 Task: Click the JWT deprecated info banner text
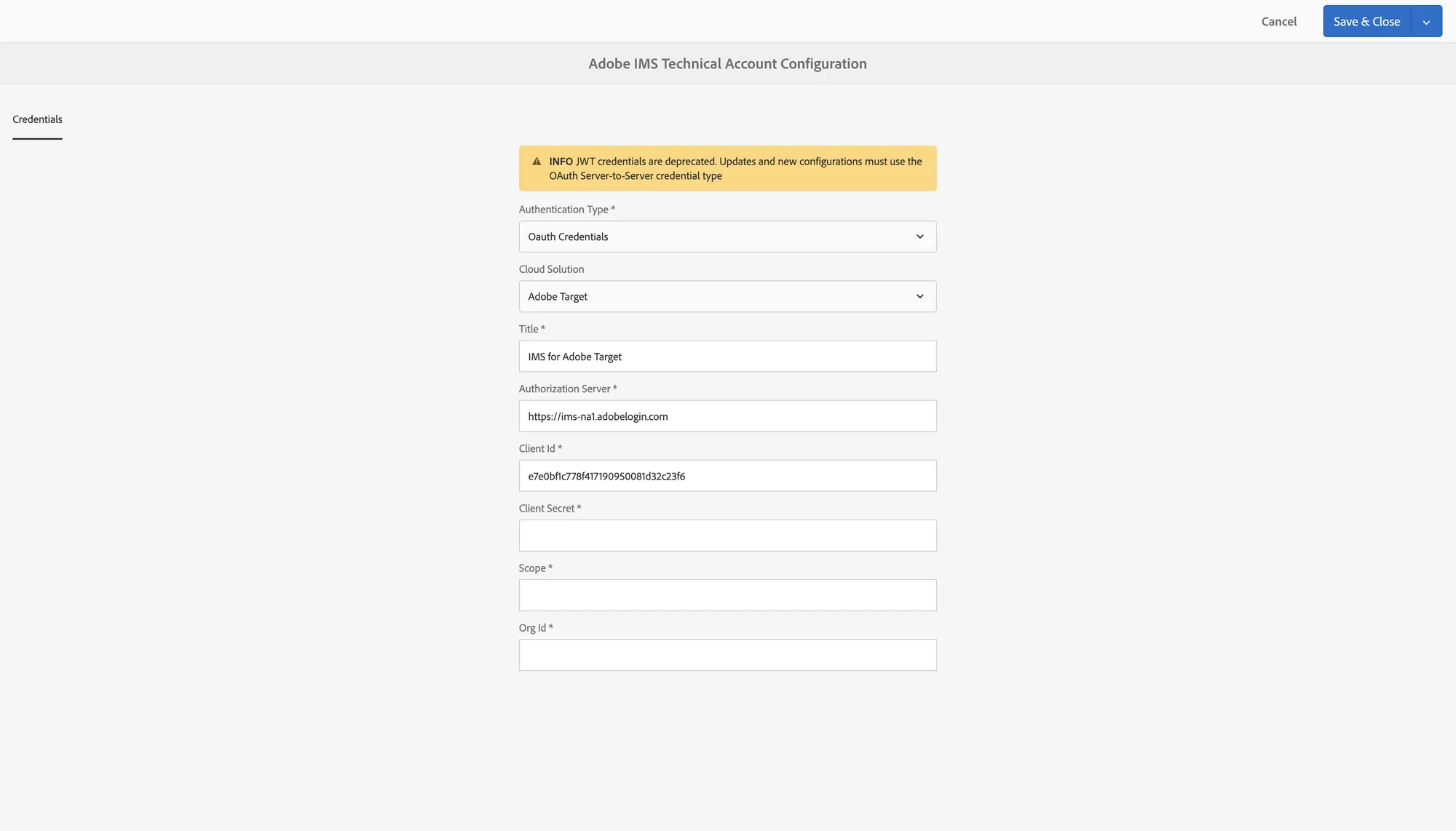click(735, 169)
